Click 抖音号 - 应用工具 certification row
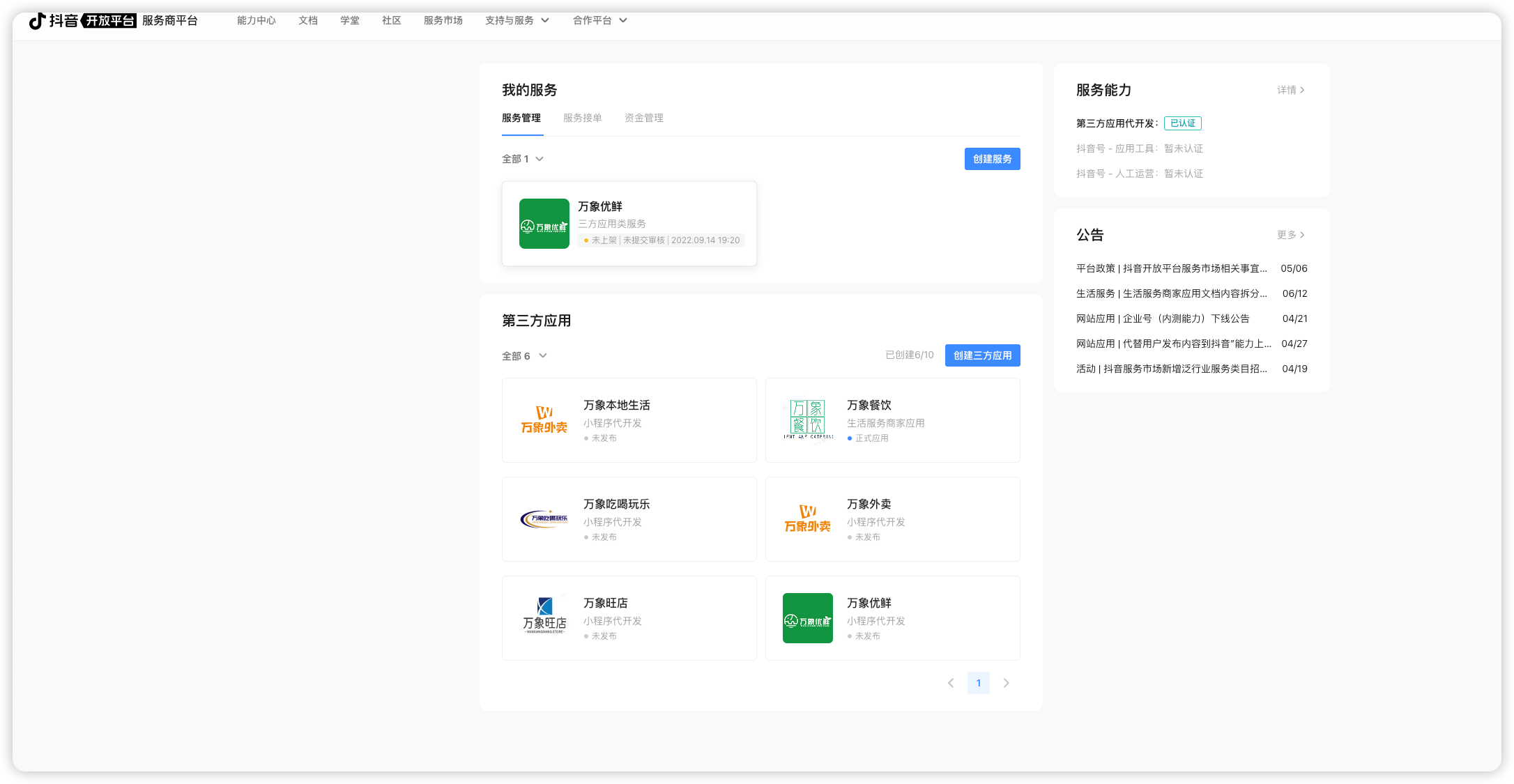 pyautogui.click(x=1140, y=148)
